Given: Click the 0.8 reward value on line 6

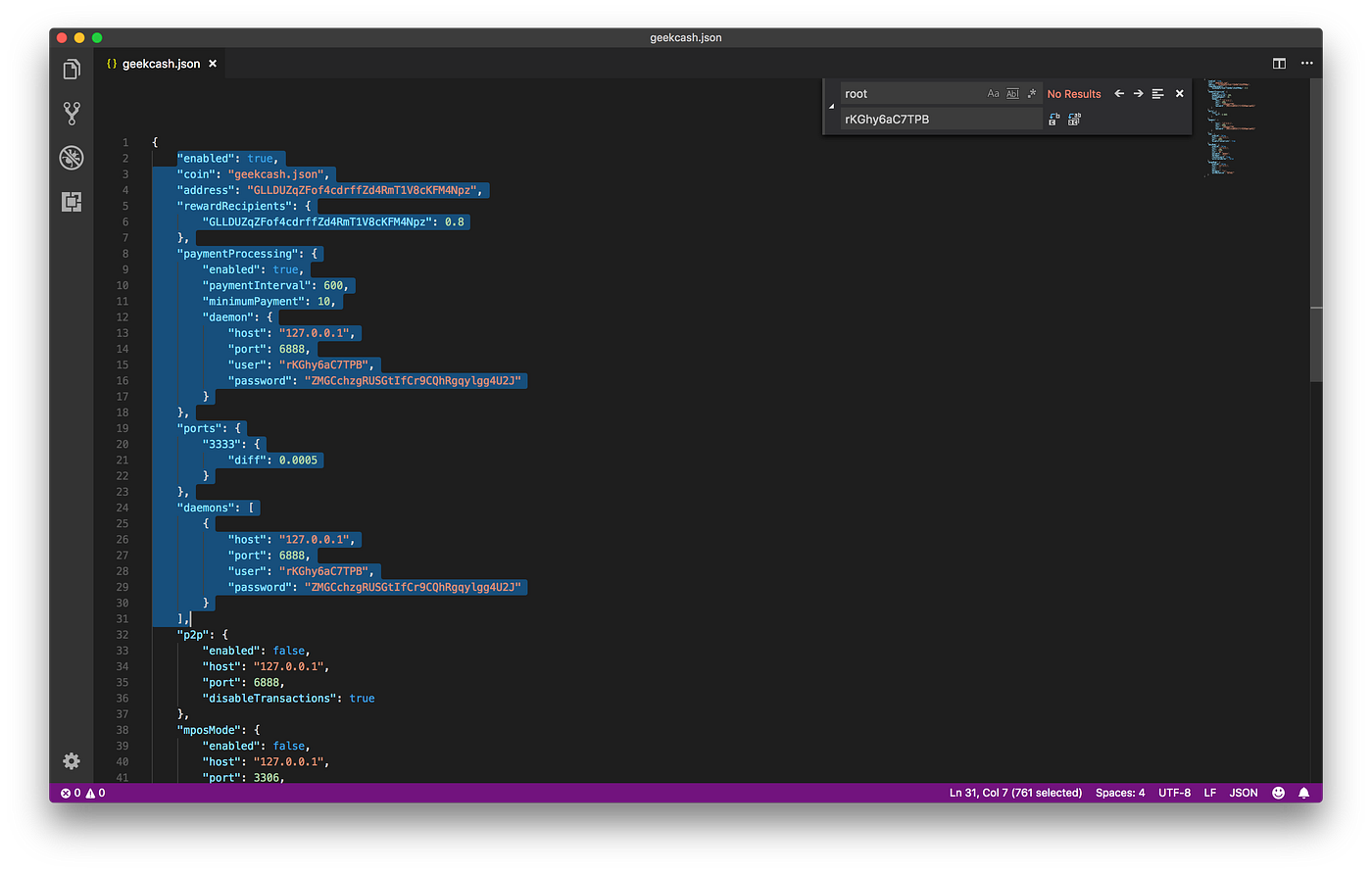Looking at the screenshot, I should pyautogui.click(x=455, y=222).
